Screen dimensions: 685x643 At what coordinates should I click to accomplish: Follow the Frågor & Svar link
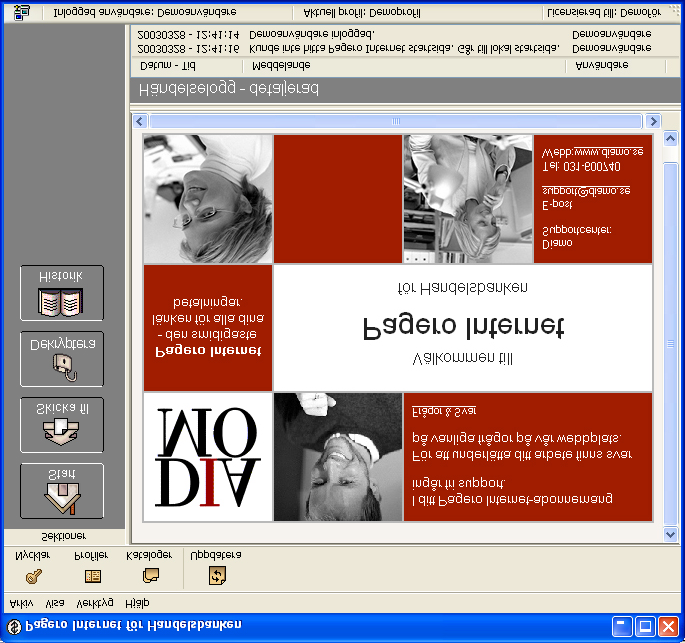(x=444, y=411)
